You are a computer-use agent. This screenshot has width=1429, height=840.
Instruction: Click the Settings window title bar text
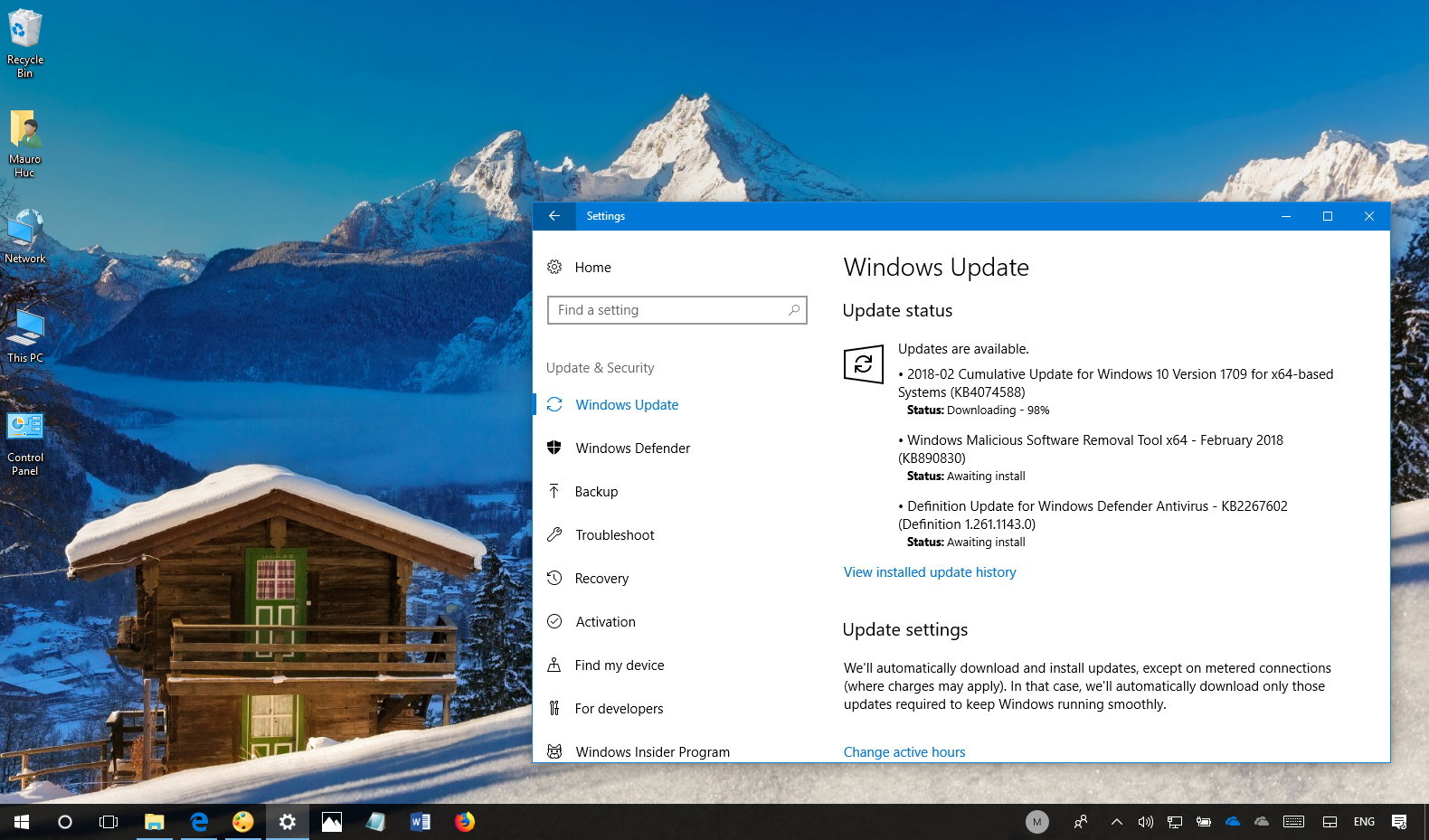(606, 216)
